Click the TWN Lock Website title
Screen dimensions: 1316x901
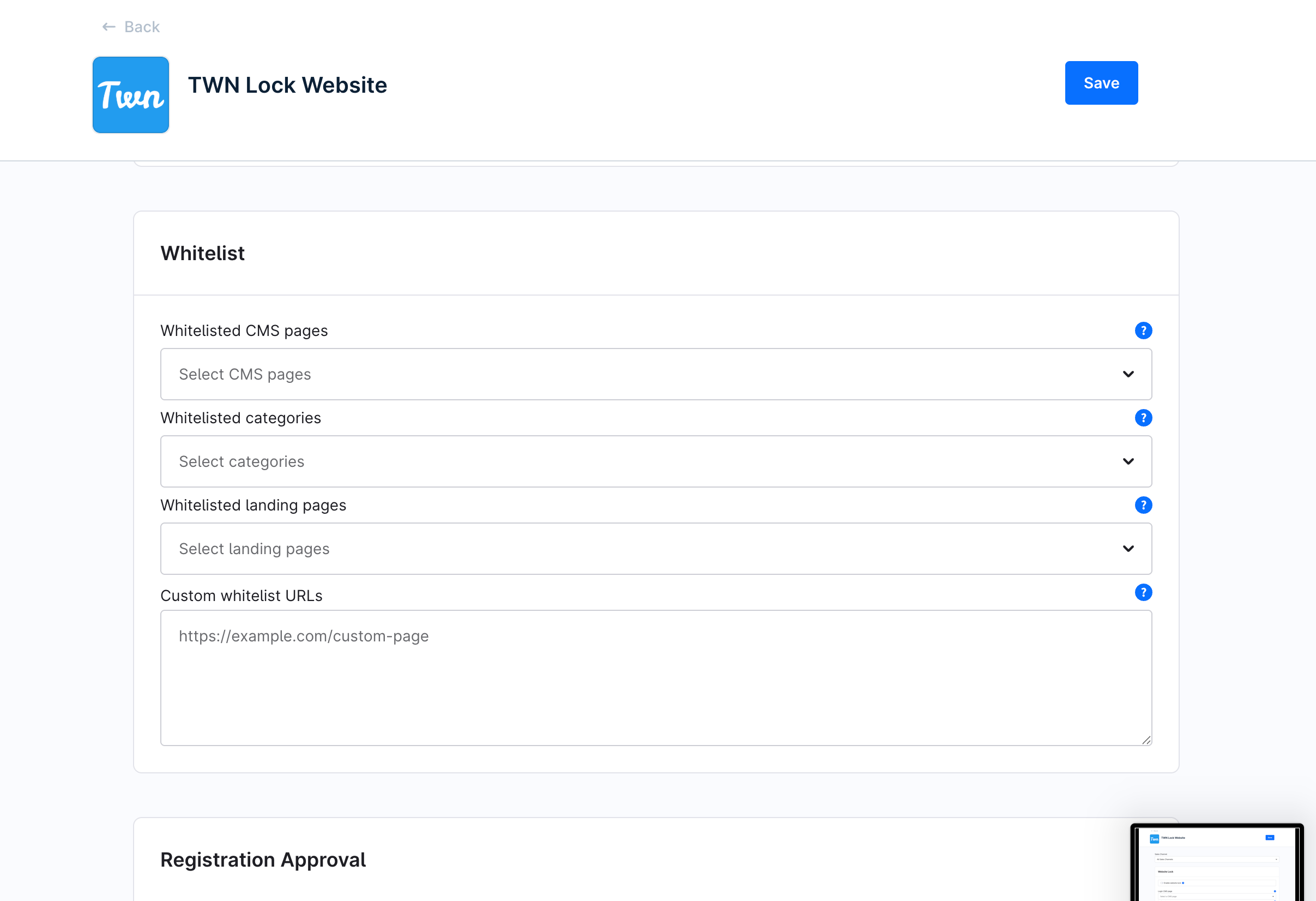(288, 85)
